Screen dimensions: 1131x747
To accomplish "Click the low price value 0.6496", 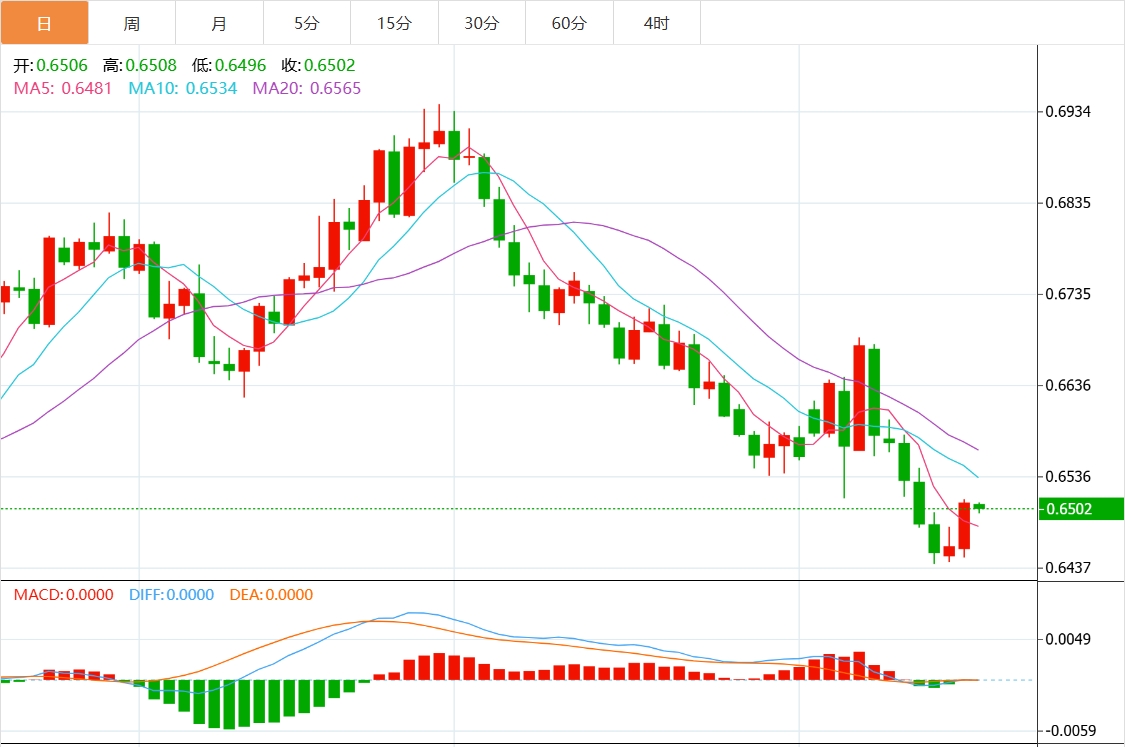I will pos(241,66).
